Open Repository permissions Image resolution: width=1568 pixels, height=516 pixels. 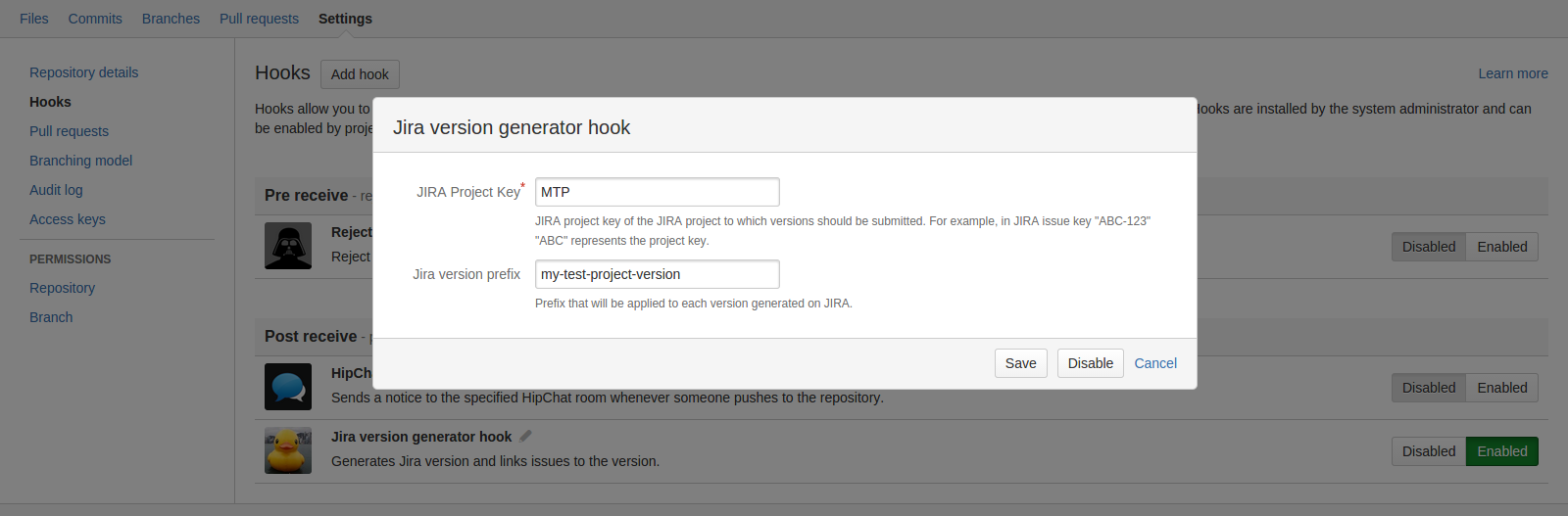[x=62, y=288]
